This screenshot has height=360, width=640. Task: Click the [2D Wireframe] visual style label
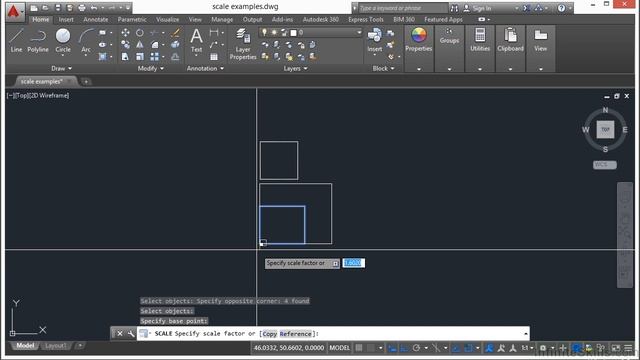tap(48, 96)
